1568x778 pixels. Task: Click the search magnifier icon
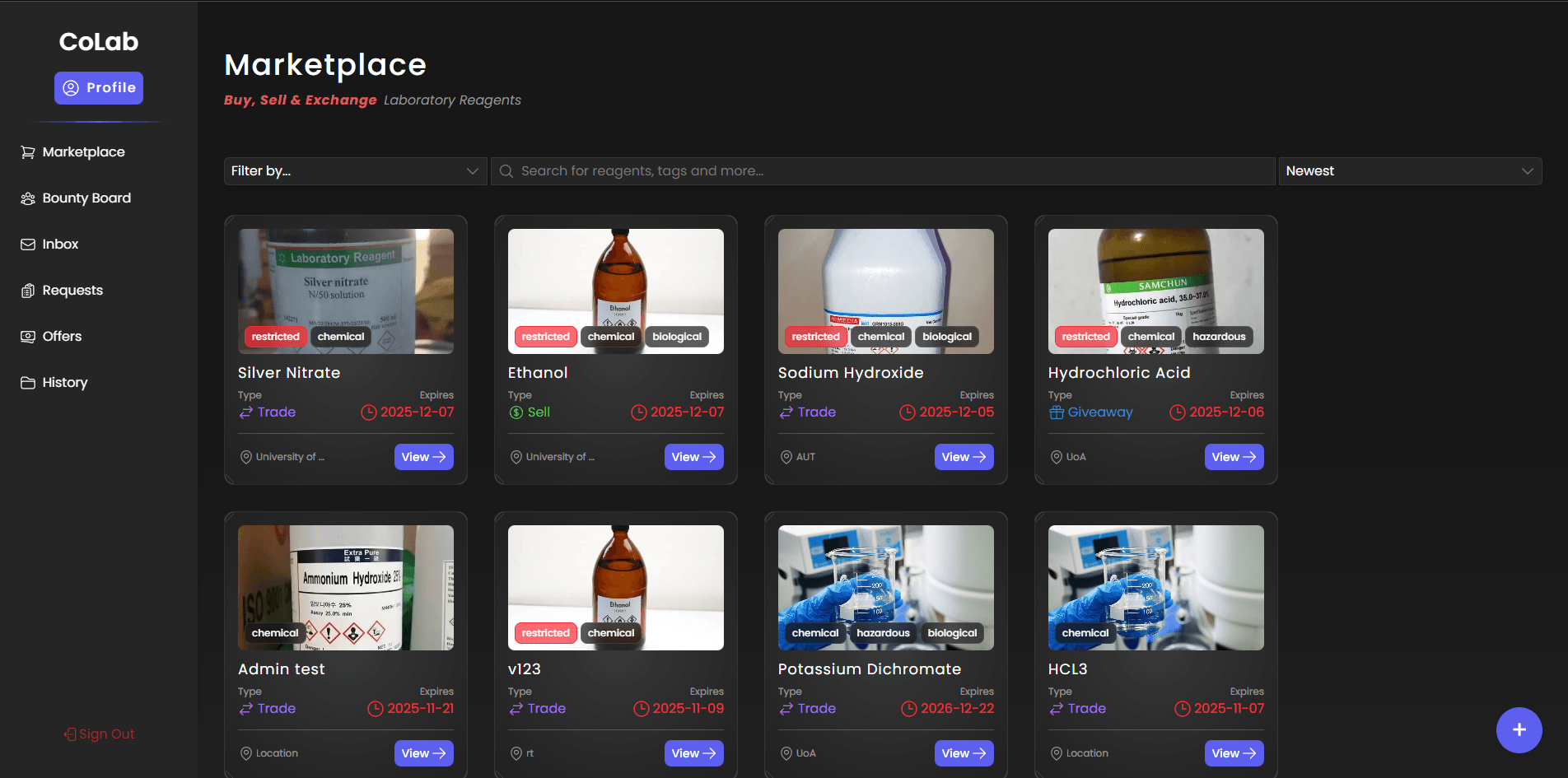506,171
